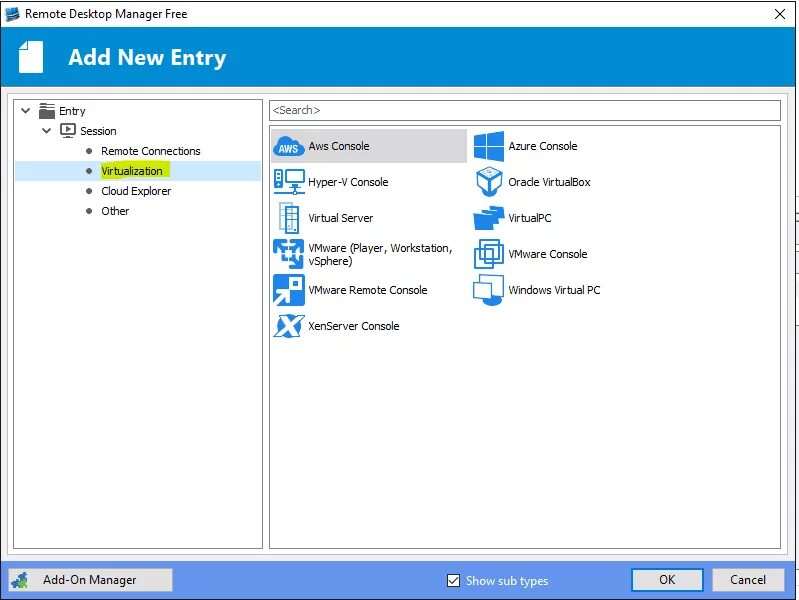This screenshot has width=799, height=600.
Task: Click the VMware Console text label
Action: [x=548, y=254]
